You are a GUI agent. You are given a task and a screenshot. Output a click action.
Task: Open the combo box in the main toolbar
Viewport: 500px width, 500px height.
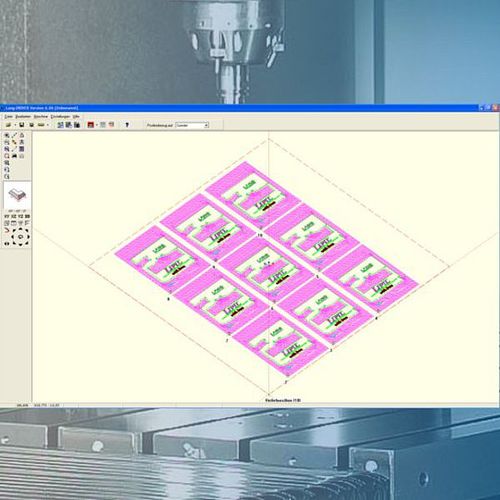192,125
